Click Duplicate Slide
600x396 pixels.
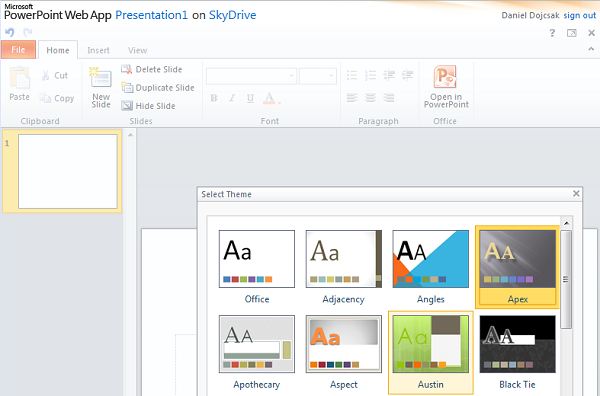click(158, 88)
